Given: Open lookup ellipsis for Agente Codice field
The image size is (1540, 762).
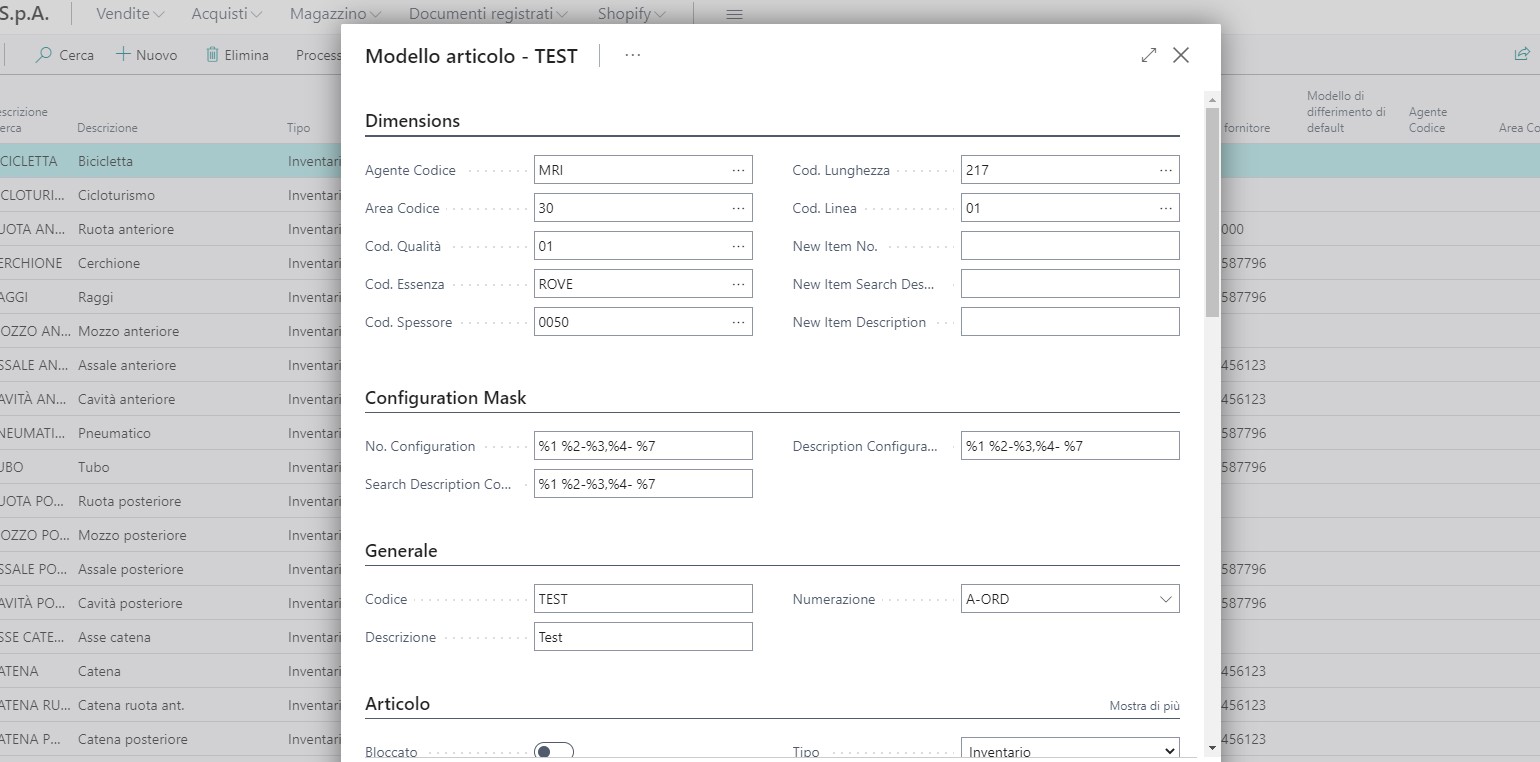Looking at the screenshot, I should click(x=738, y=170).
